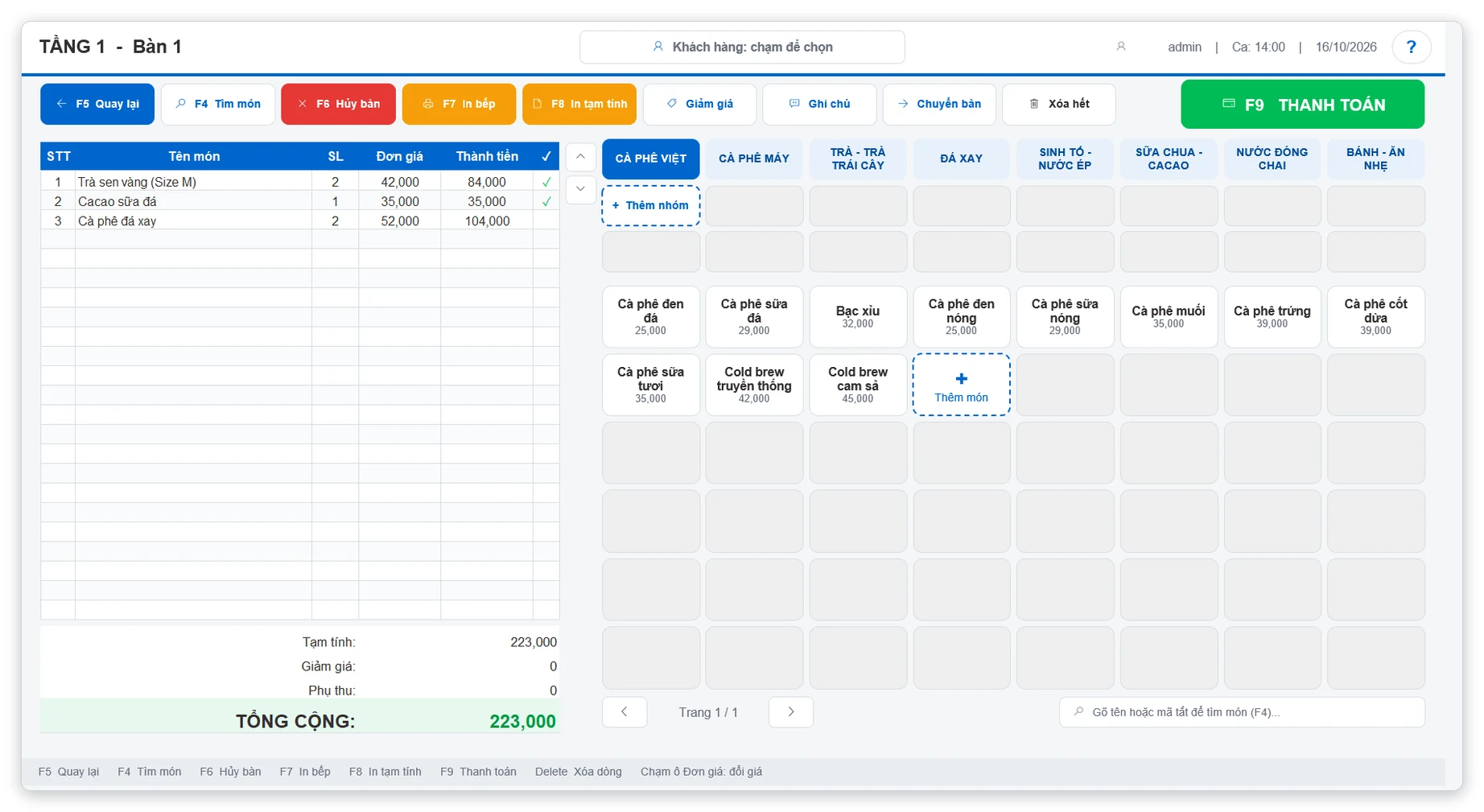The image size is (1484, 812).
Task: Click the admin user icon
Action: coord(1120,47)
